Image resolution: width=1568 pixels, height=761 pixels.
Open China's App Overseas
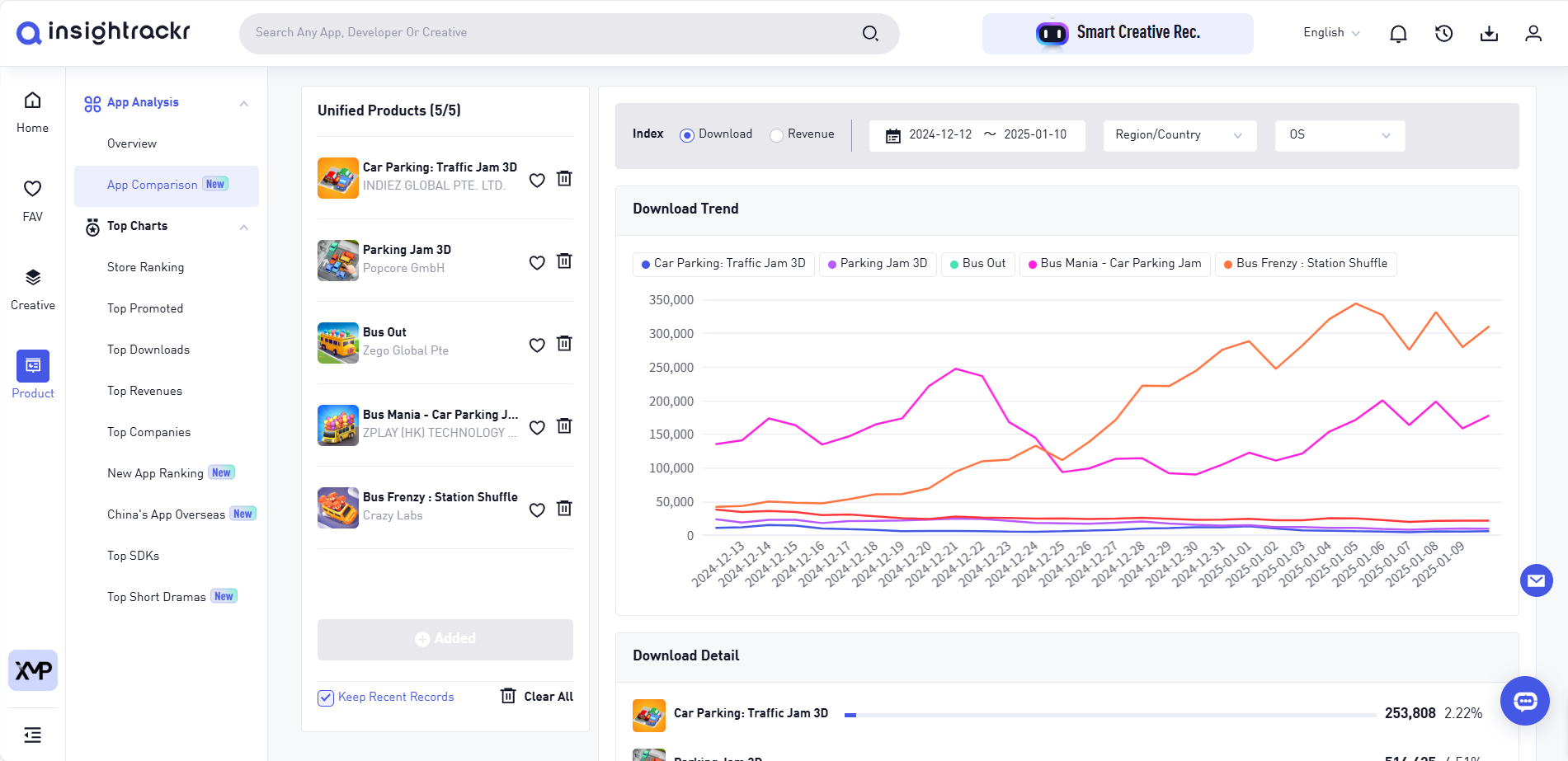pyautogui.click(x=166, y=514)
